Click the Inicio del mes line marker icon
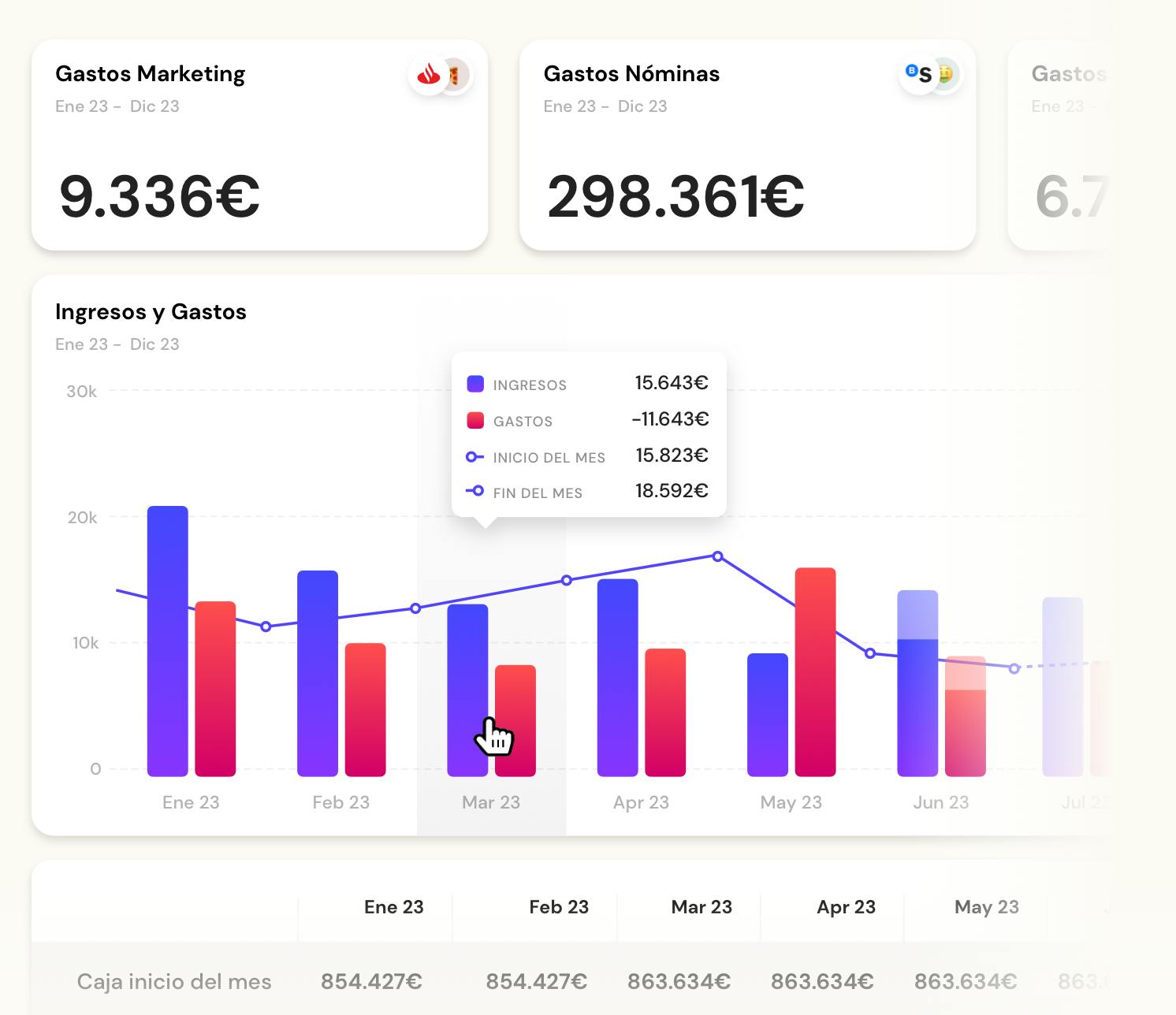The image size is (1176, 1015). [474, 456]
